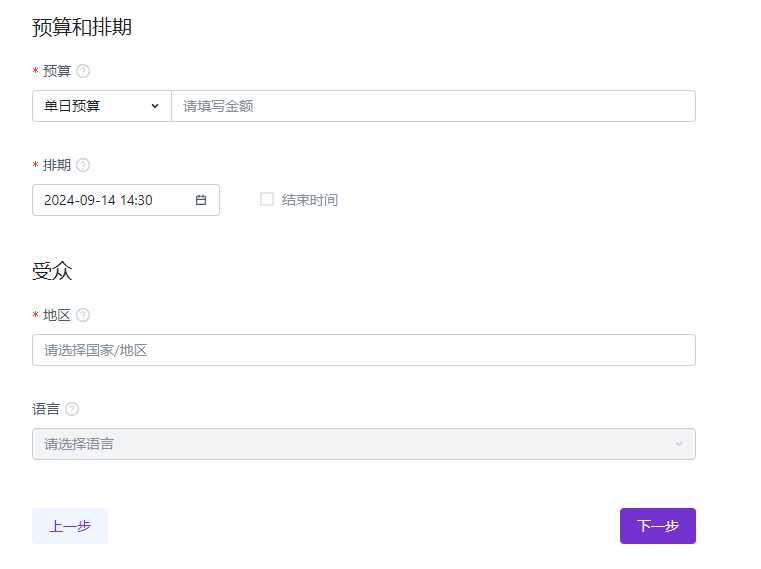Open the 单日预算 budget type dropdown

102,106
